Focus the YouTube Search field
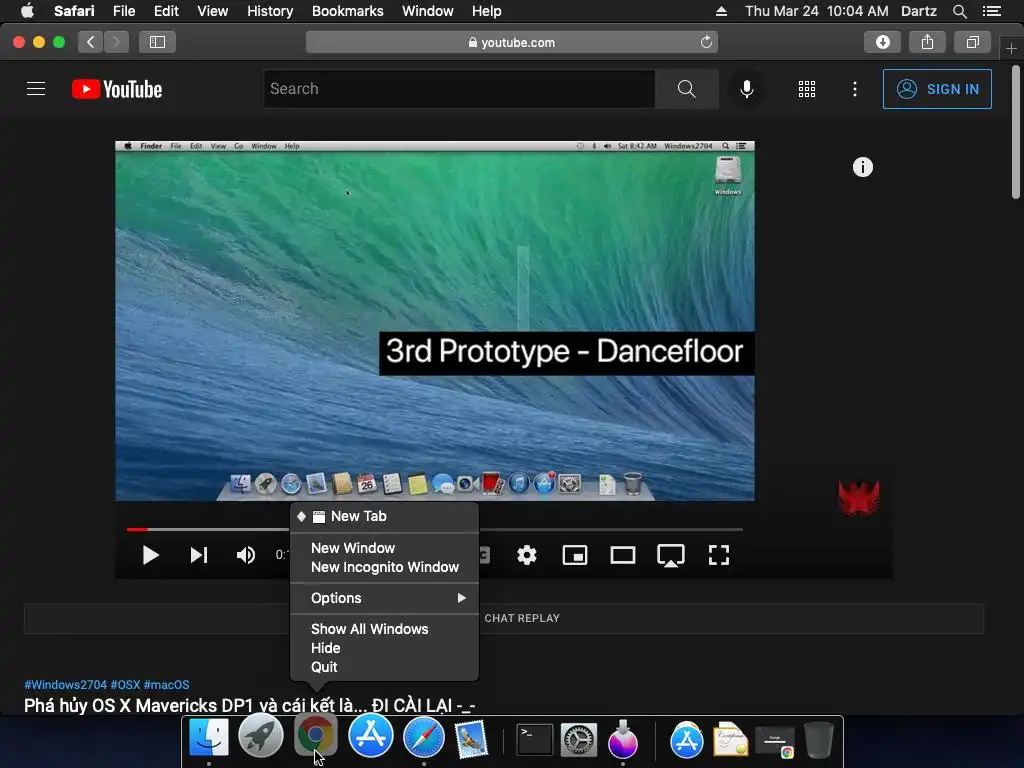 (x=460, y=89)
